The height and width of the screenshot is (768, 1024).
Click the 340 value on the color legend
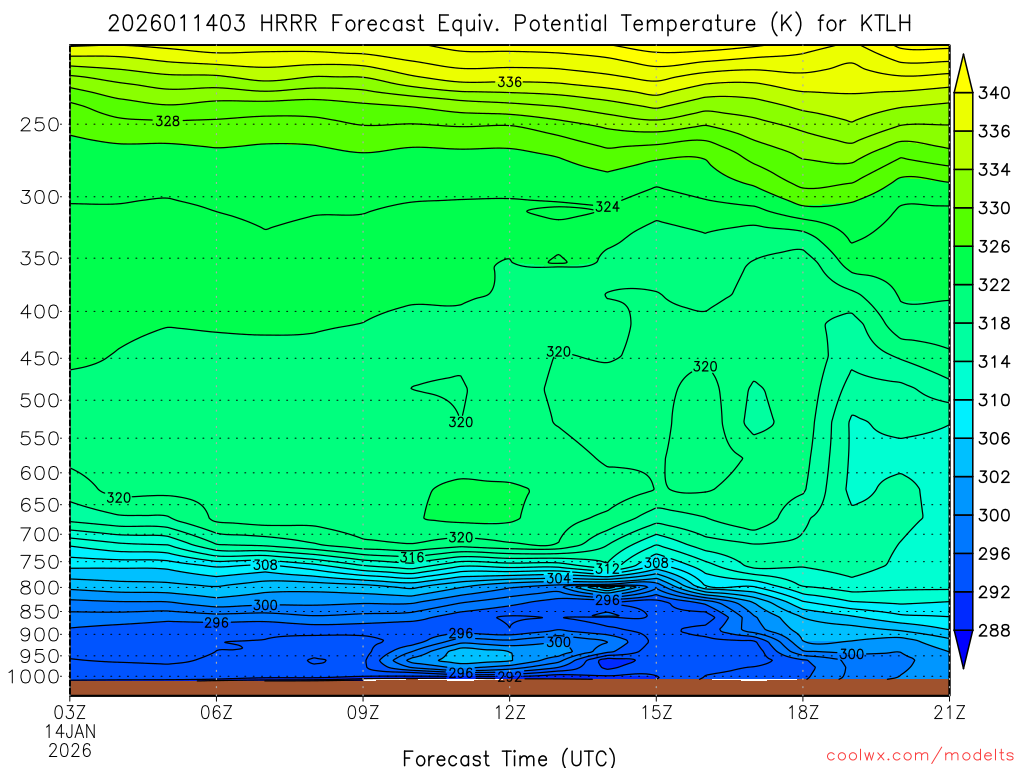[x=994, y=93]
